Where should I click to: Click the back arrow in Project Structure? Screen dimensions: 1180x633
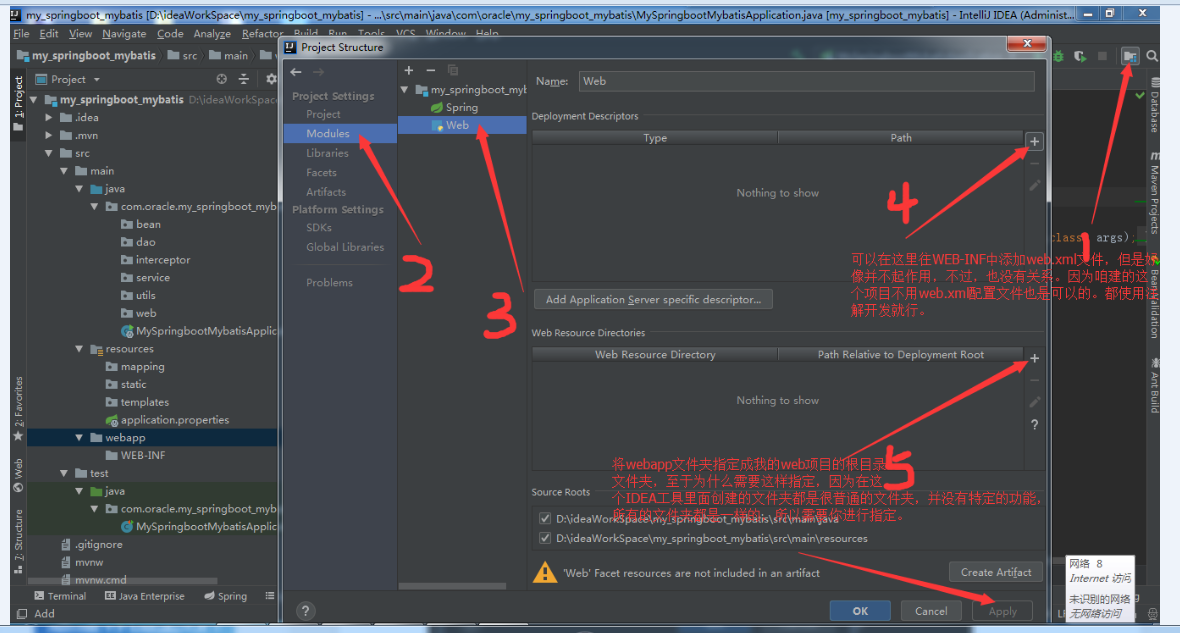point(296,72)
